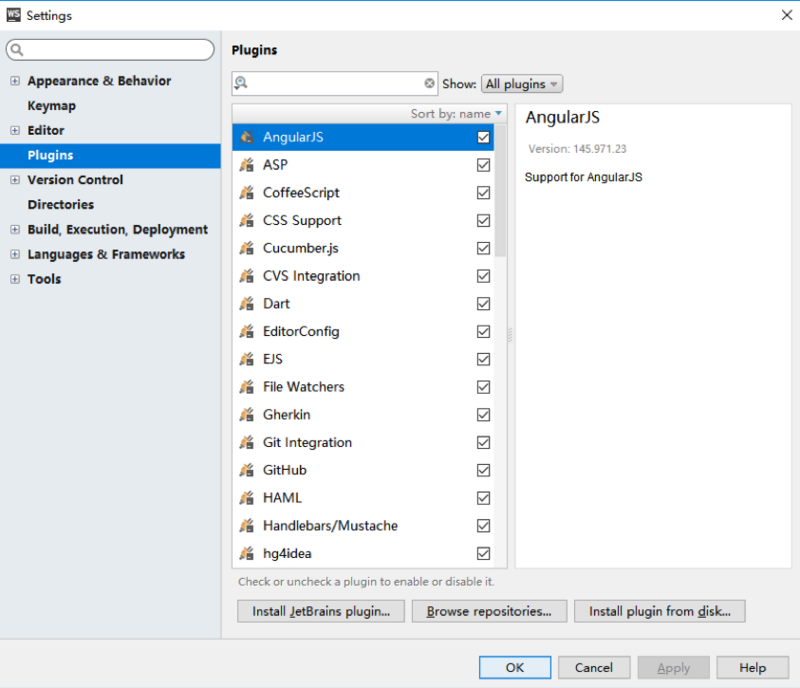Click the settings search magnifier icon

17,50
